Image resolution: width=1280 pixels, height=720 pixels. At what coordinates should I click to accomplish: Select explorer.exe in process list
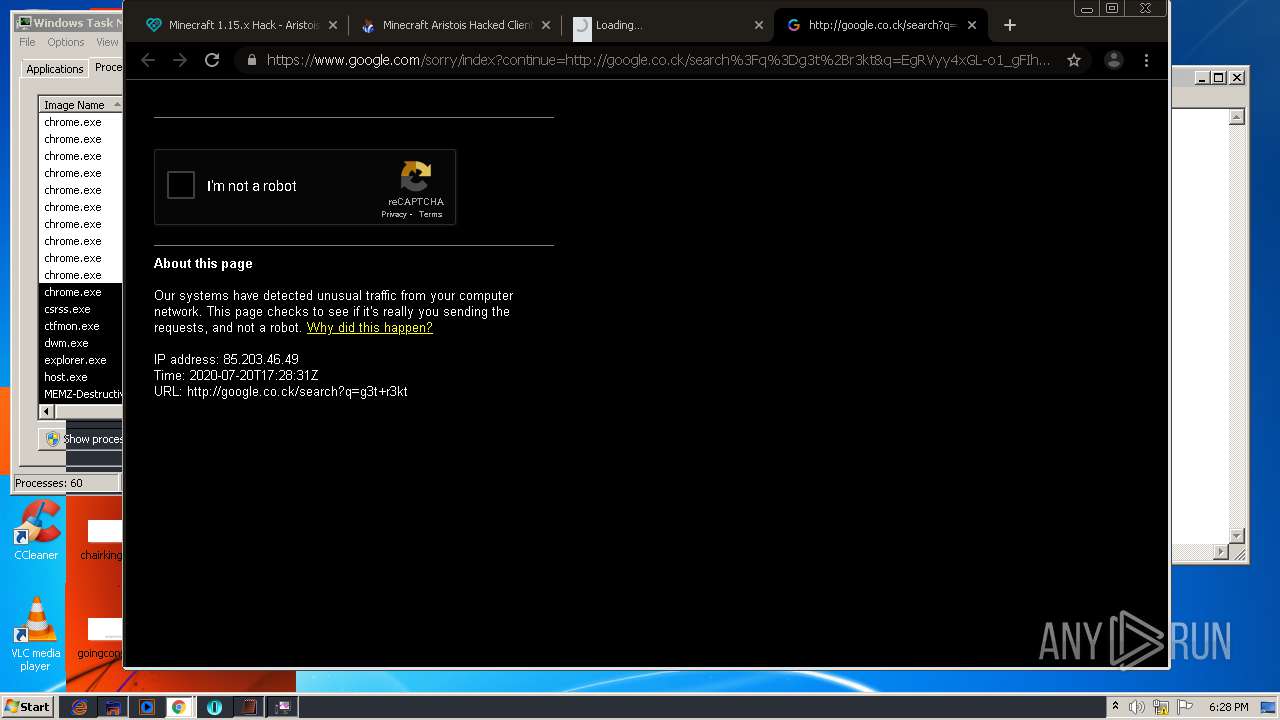point(80,360)
